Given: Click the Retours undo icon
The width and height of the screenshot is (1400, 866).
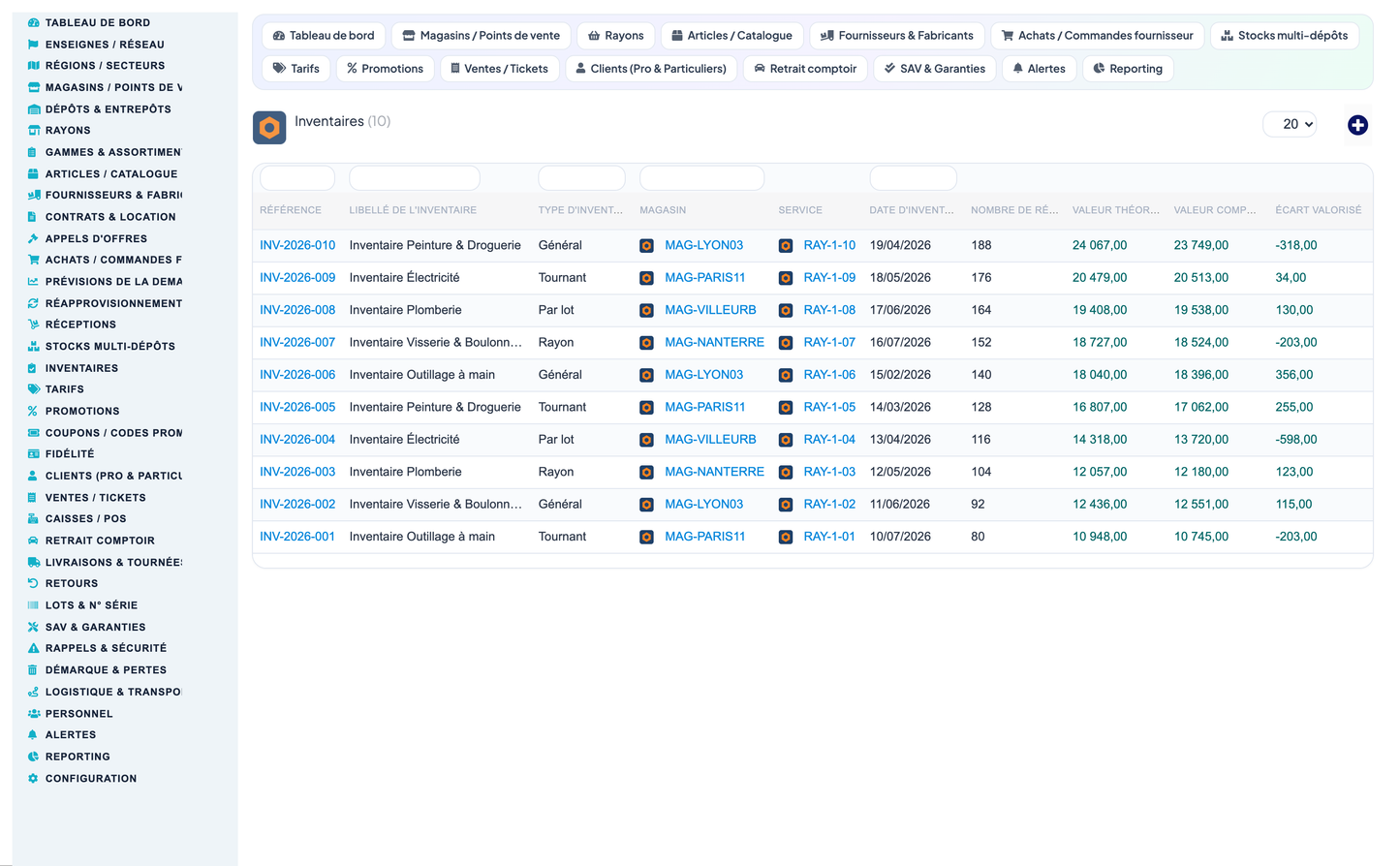Looking at the screenshot, I should coord(33,583).
